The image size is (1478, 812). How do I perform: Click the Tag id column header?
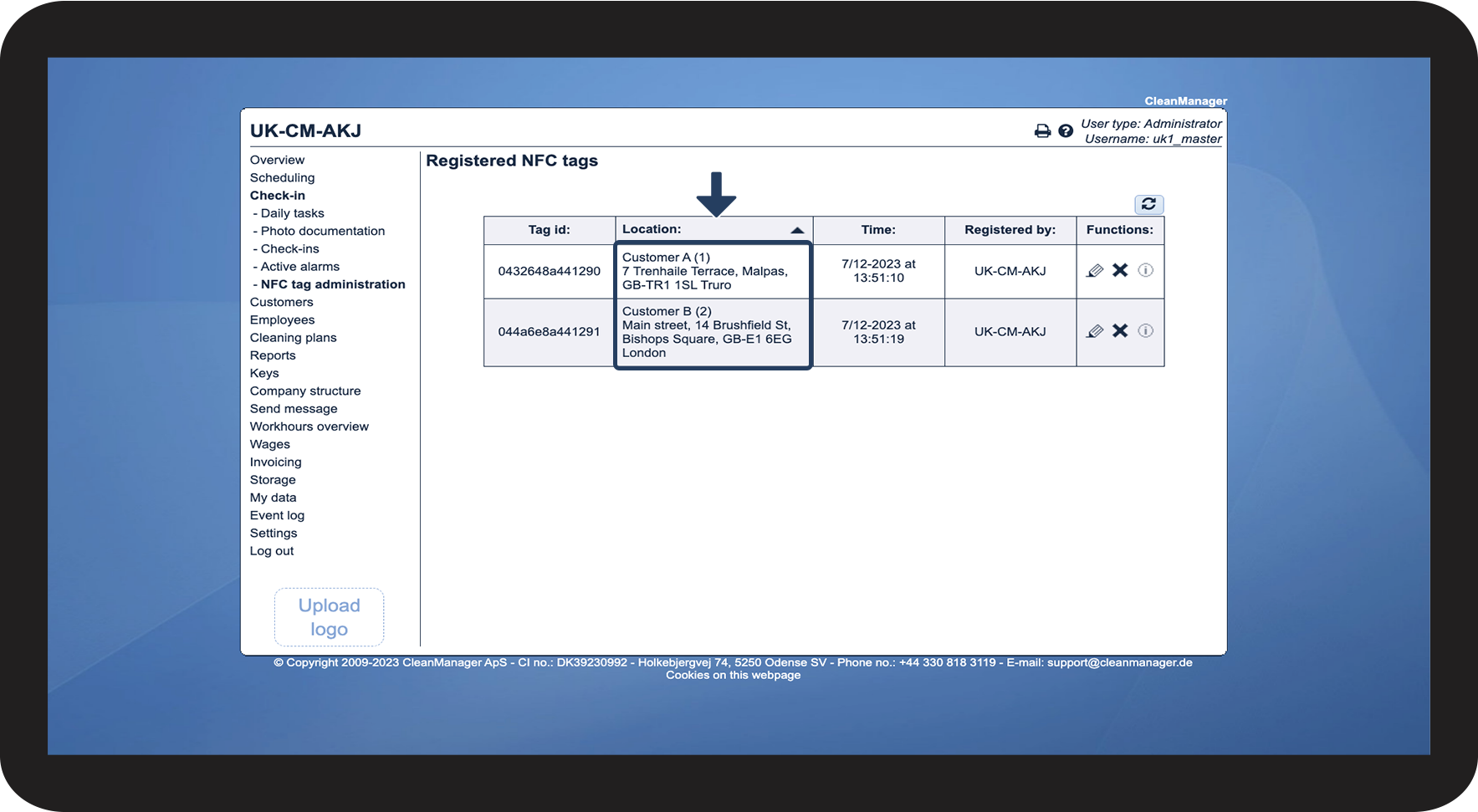point(549,230)
